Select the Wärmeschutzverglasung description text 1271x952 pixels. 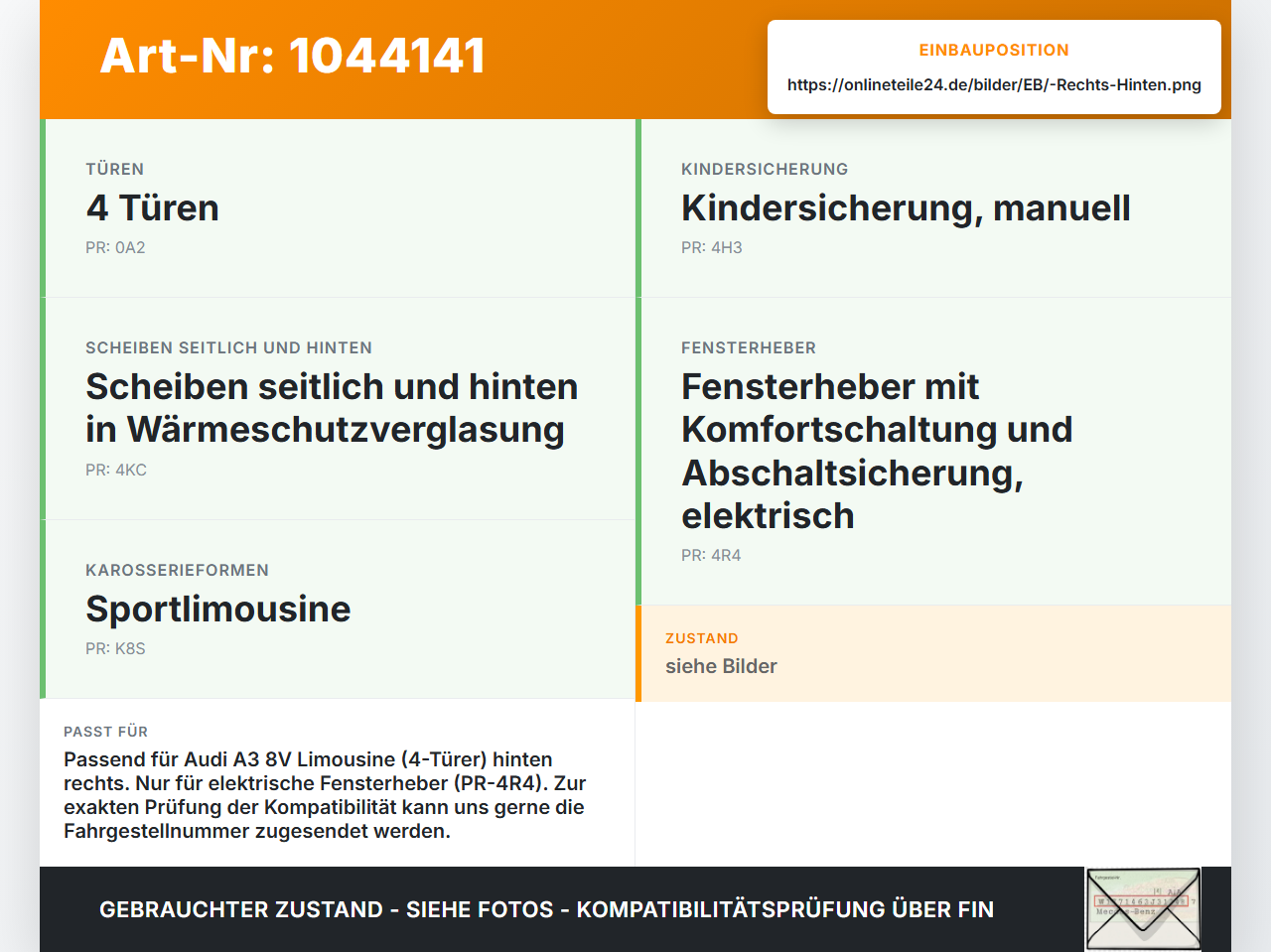click(332, 408)
